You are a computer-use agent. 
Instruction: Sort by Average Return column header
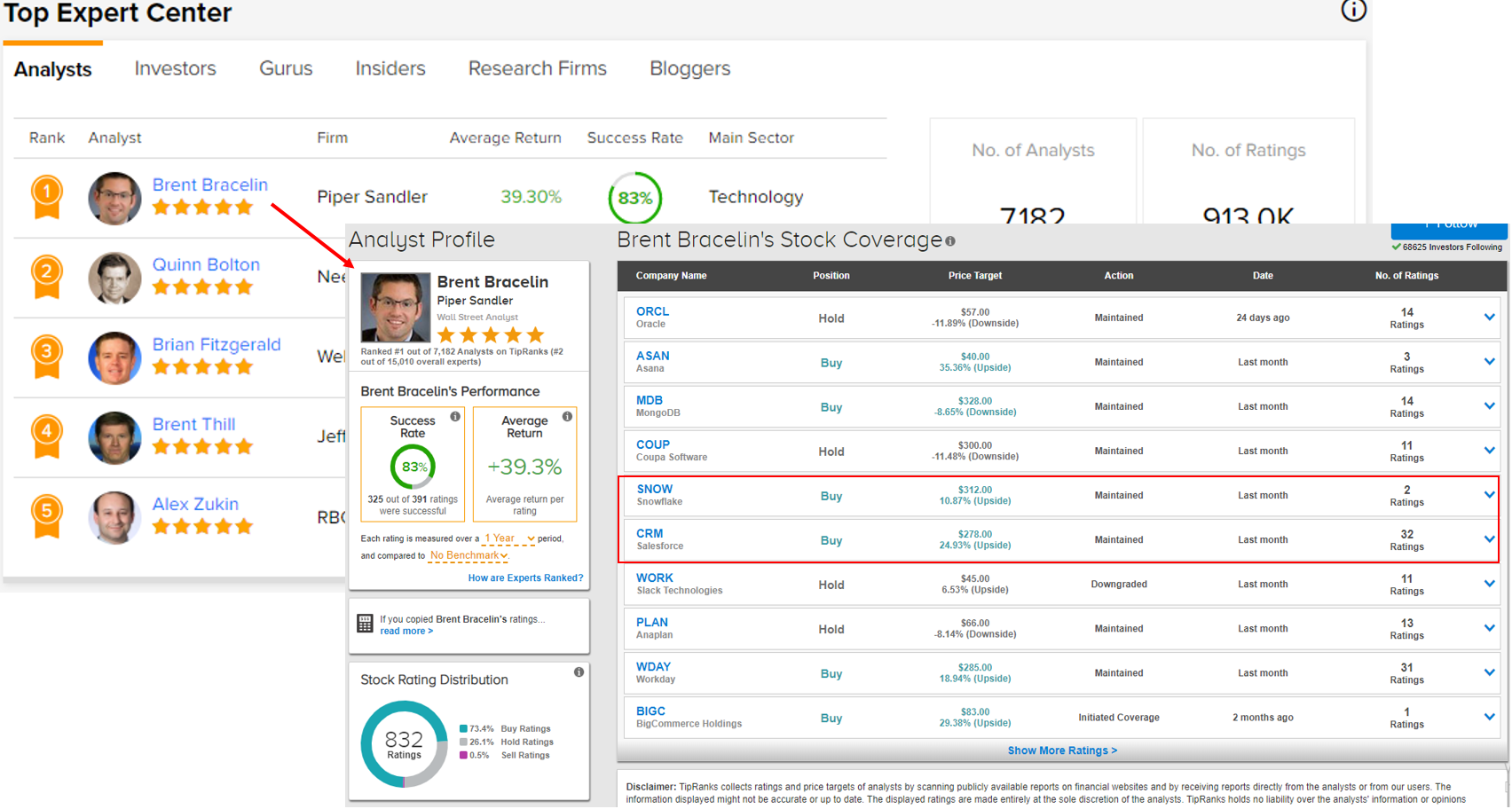[505, 137]
